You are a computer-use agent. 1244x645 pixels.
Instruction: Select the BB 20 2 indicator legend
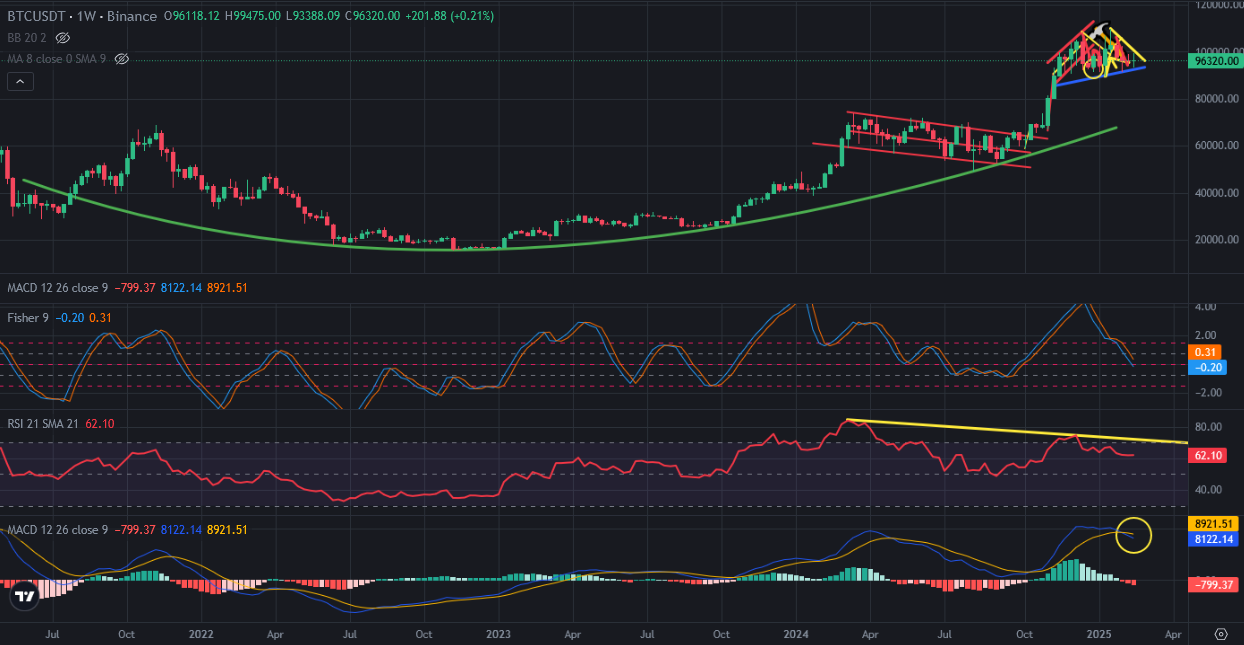[28, 38]
